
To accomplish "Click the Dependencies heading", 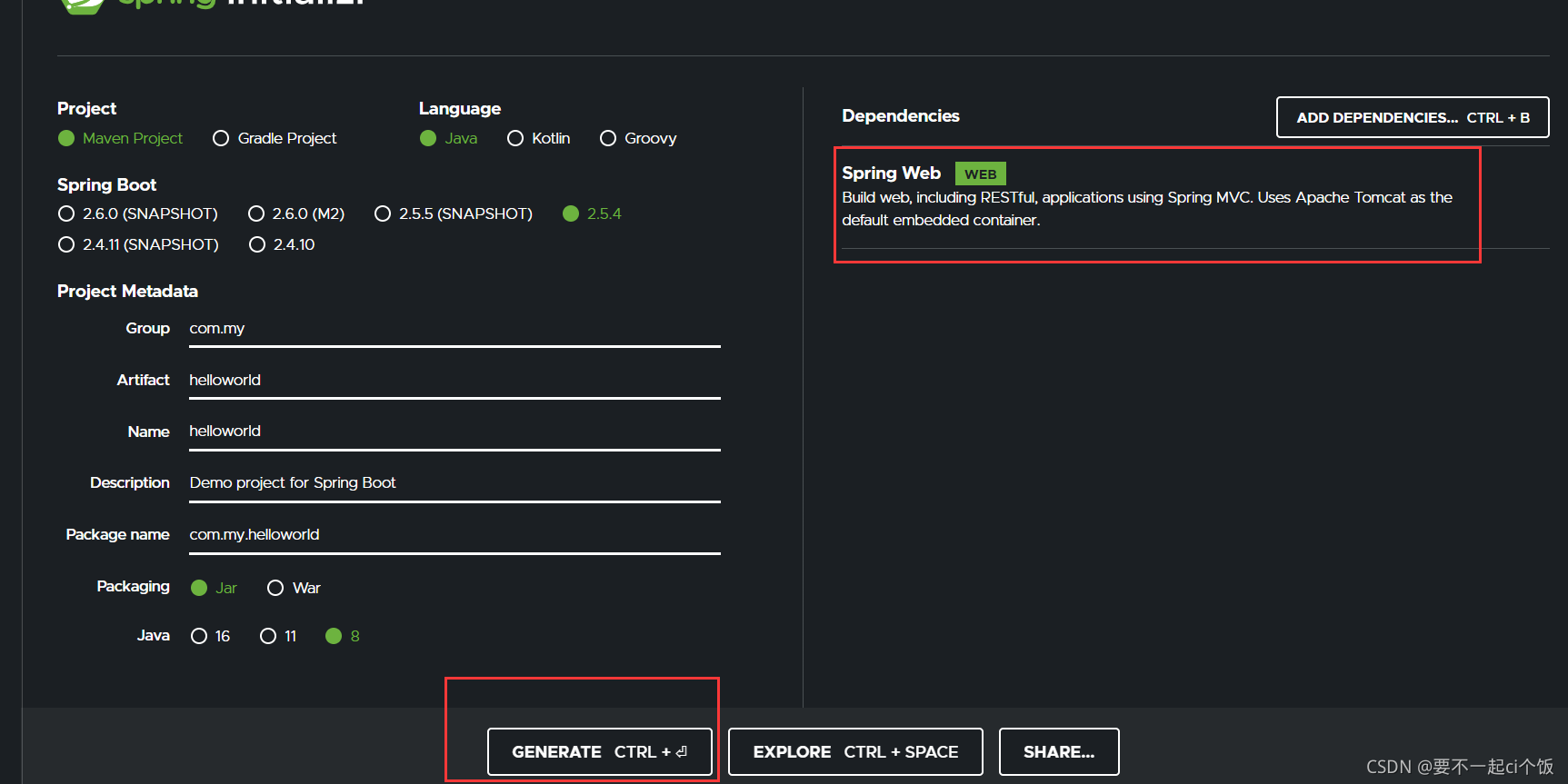I will 901,115.
